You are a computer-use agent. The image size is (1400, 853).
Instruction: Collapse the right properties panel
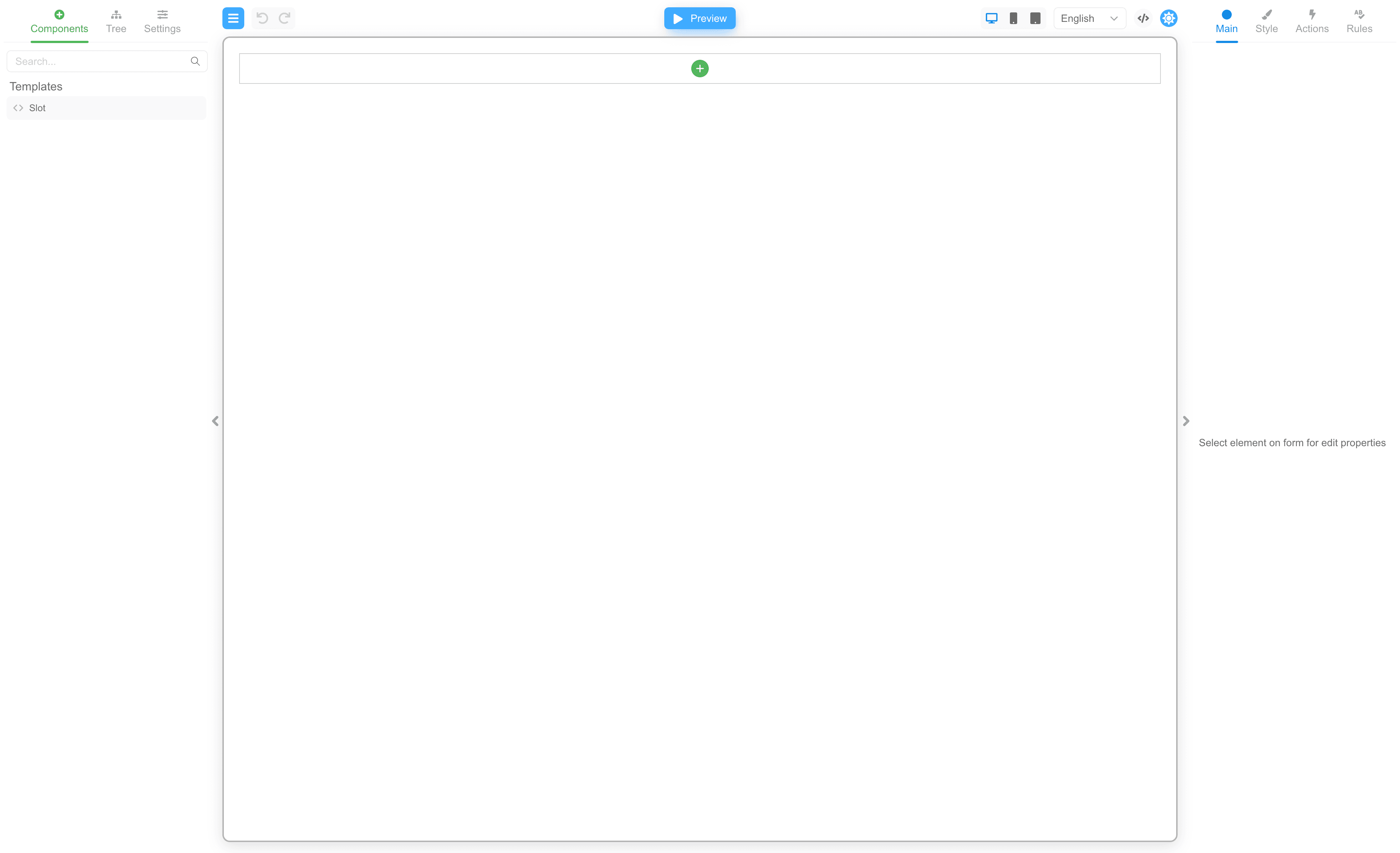[1186, 421]
